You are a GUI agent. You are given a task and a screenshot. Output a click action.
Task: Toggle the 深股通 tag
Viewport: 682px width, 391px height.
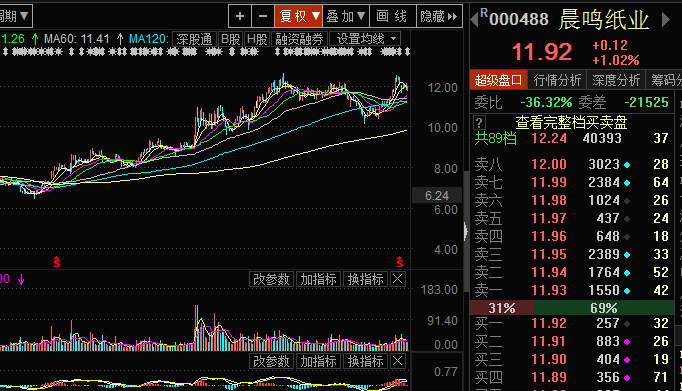(194, 39)
